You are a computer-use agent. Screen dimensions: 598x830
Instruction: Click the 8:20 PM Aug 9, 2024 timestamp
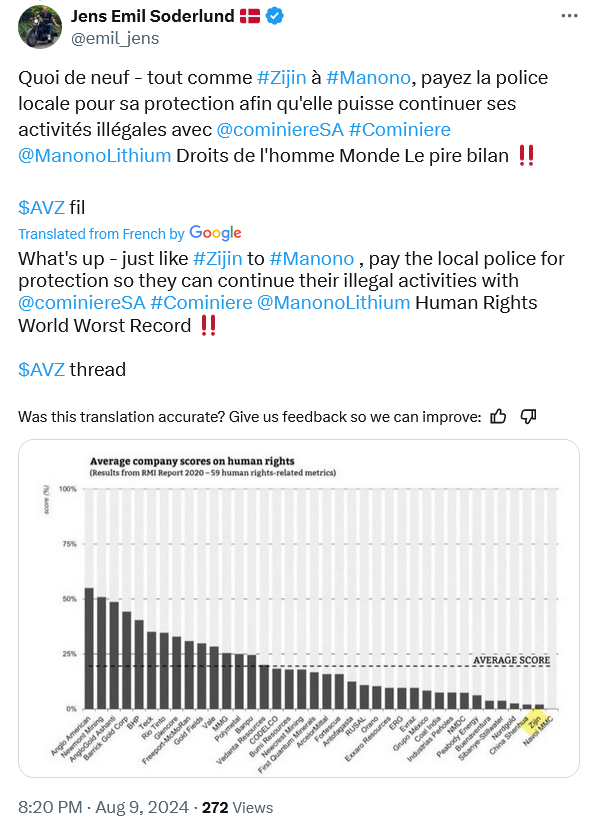(x=103, y=807)
